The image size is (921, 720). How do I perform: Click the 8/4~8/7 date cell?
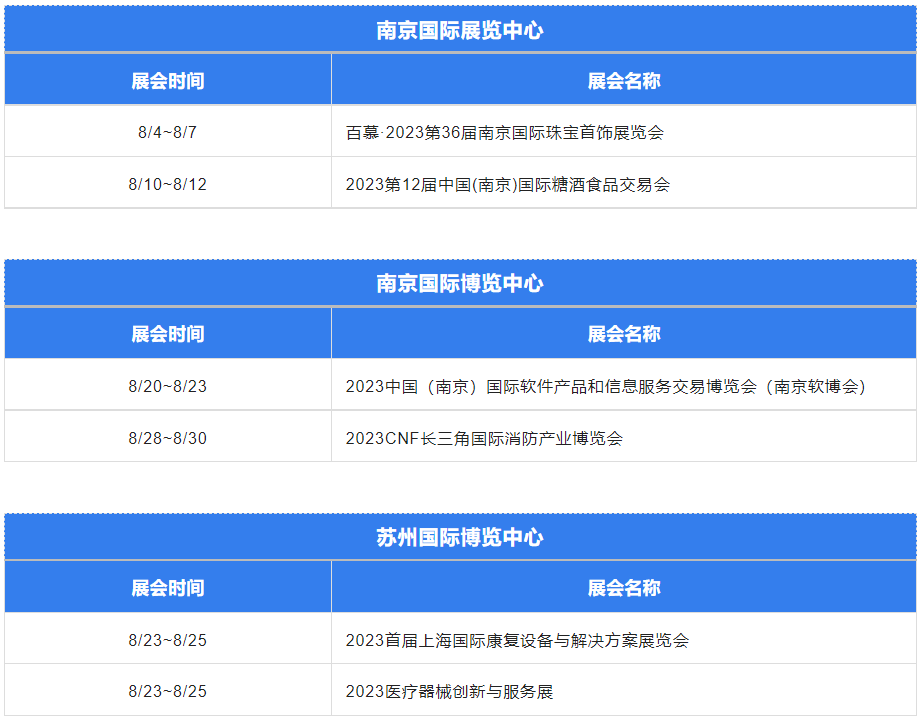pyautogui.click(x=168, y=132)
